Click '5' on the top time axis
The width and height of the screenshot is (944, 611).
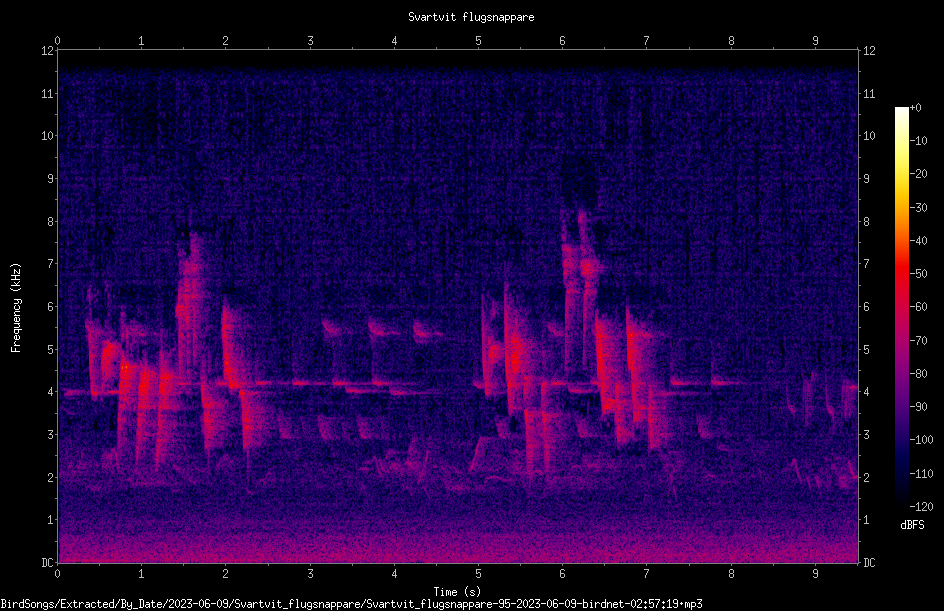pyautogui.click(x=478, y=41)
